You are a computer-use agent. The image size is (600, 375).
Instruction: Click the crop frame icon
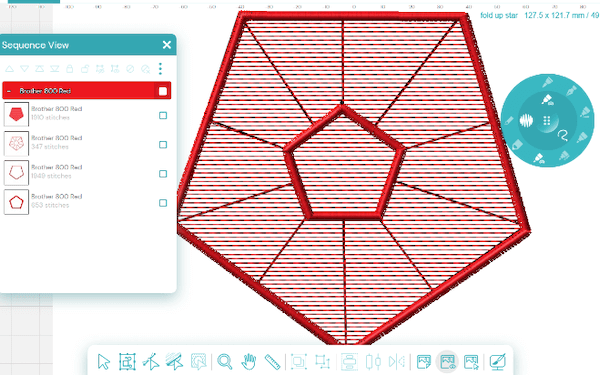(322, 362)
